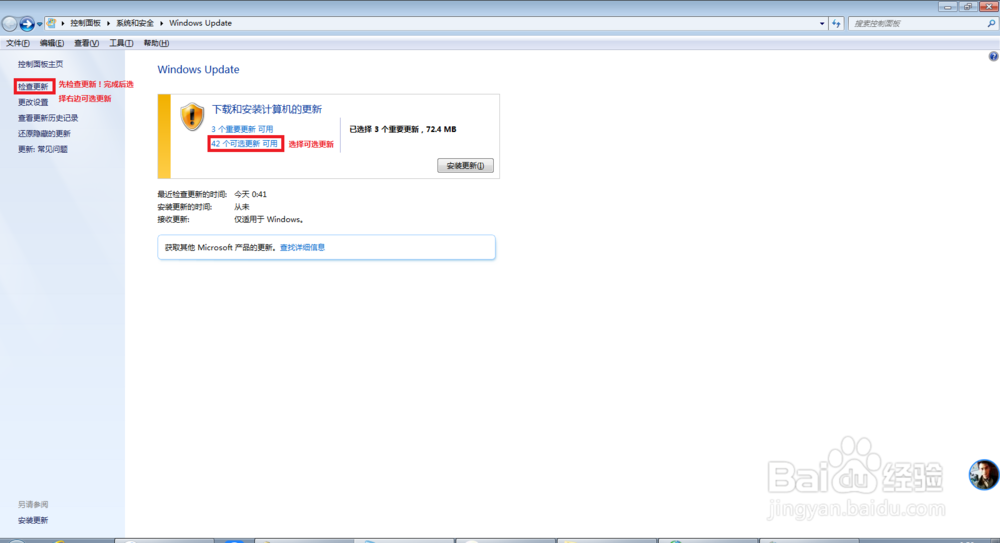
Task: Click the yellow warning shield icon
Action: pyautogui.click(x=192, y=117)
